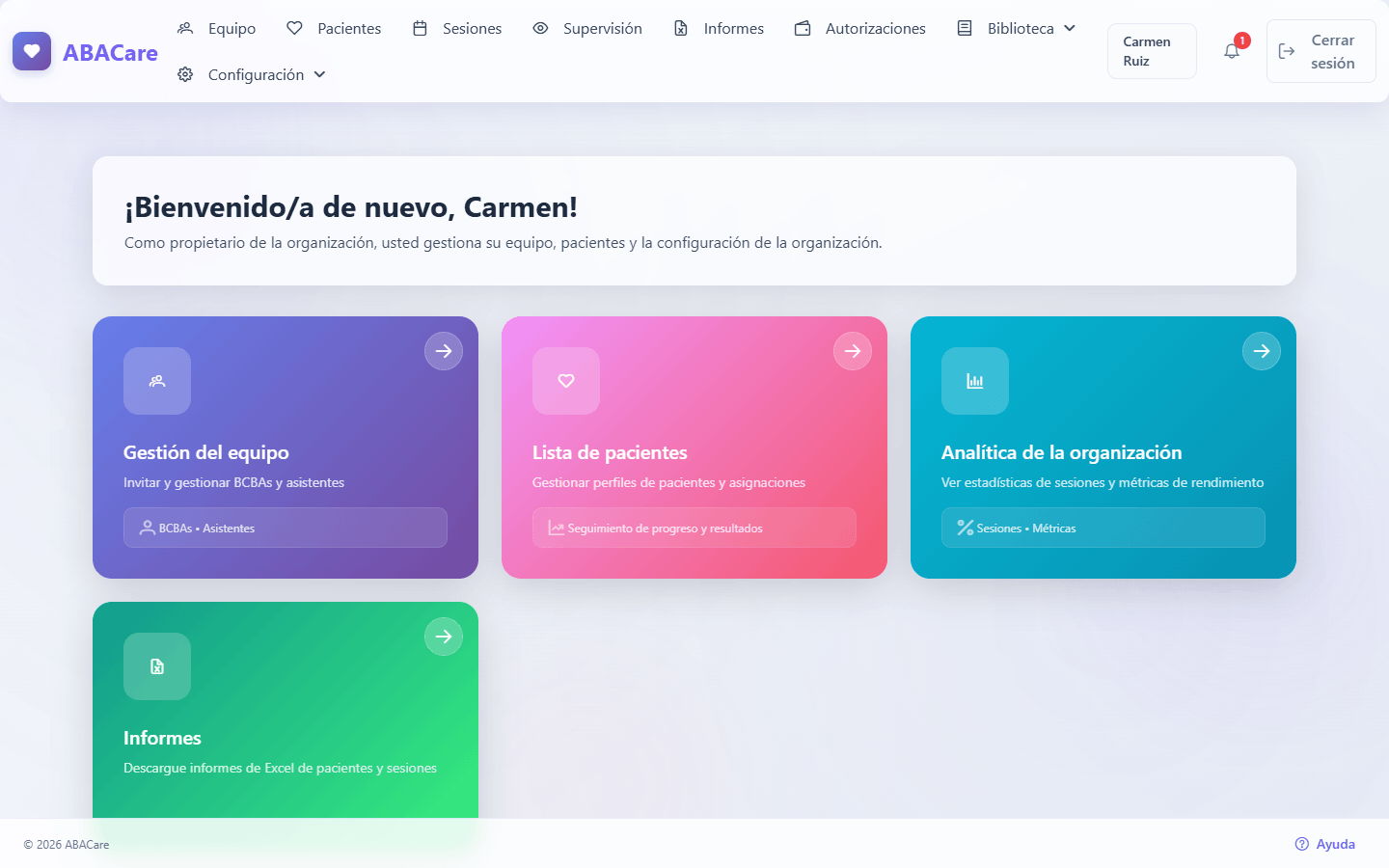Click the Excel file icon on Informes card
1389x868 pixels.
157,666
